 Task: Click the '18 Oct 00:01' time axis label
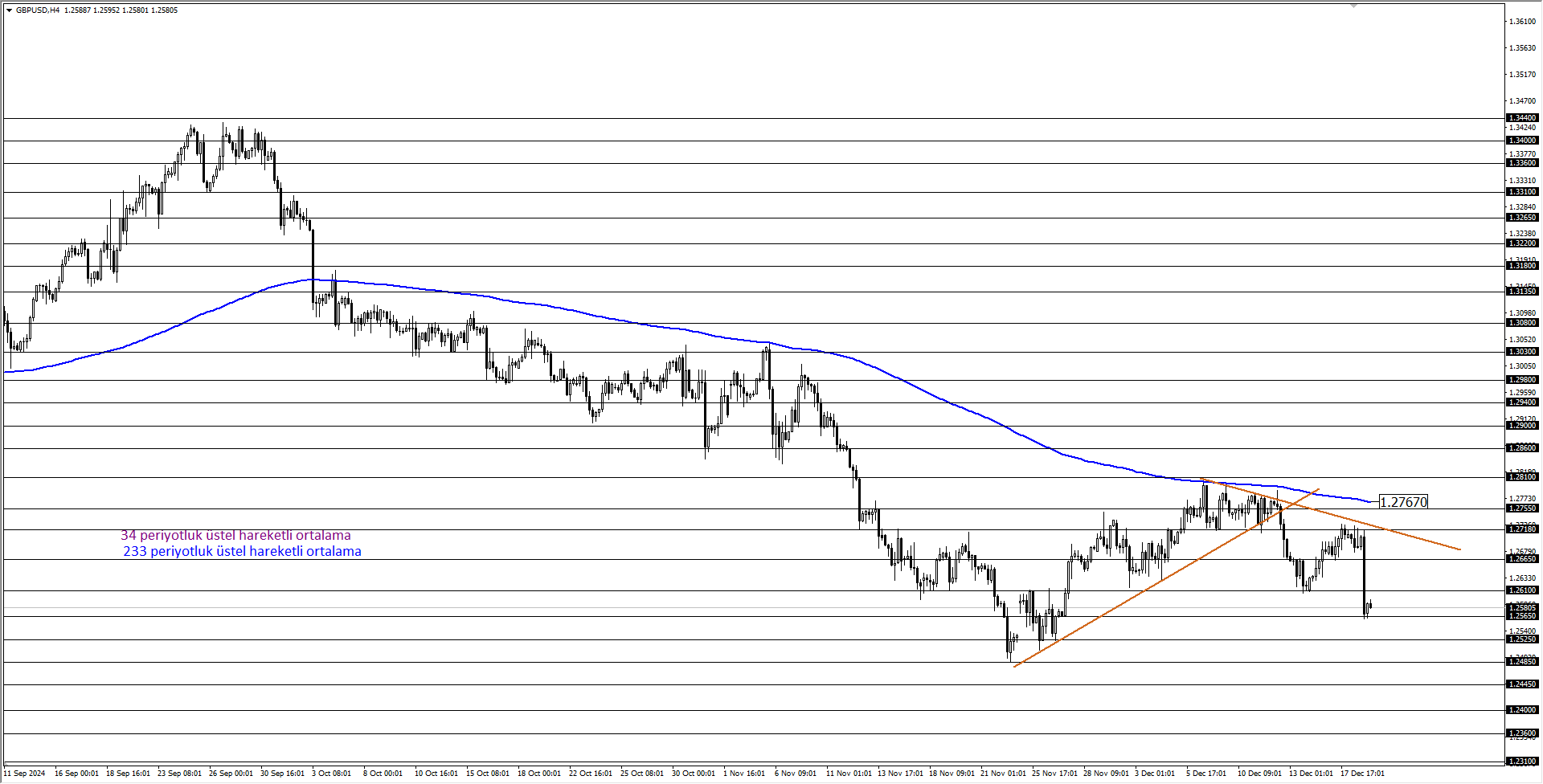(x=539, y=774)
